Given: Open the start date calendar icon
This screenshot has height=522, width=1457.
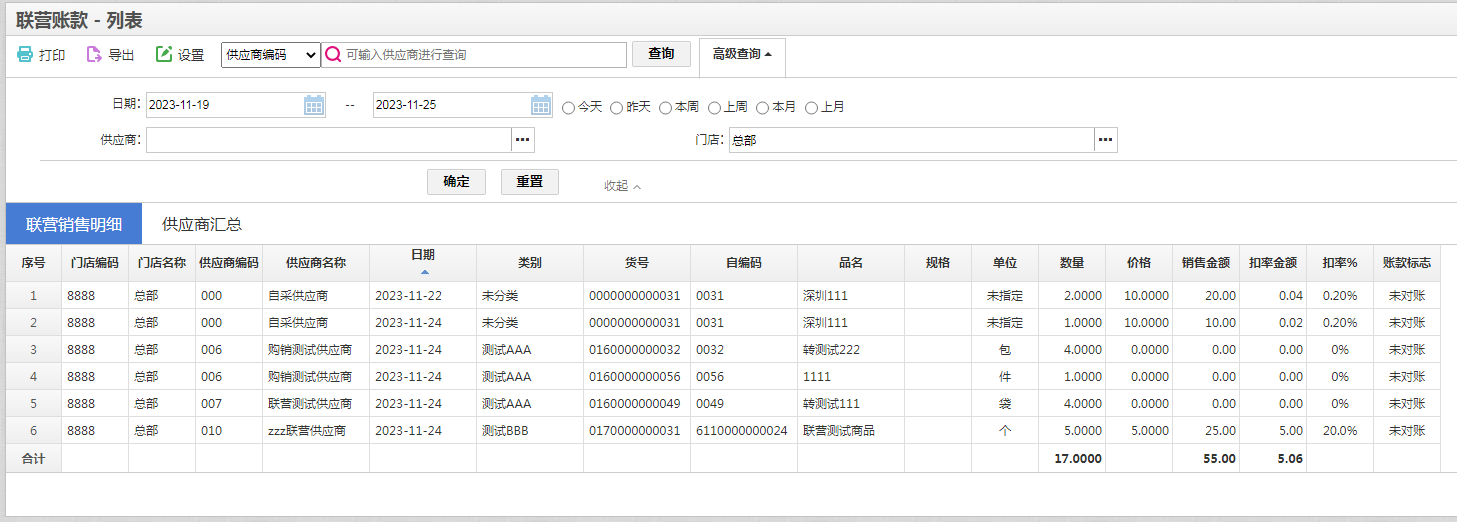Looking at the screenshot, I should [x=314, y=105].
